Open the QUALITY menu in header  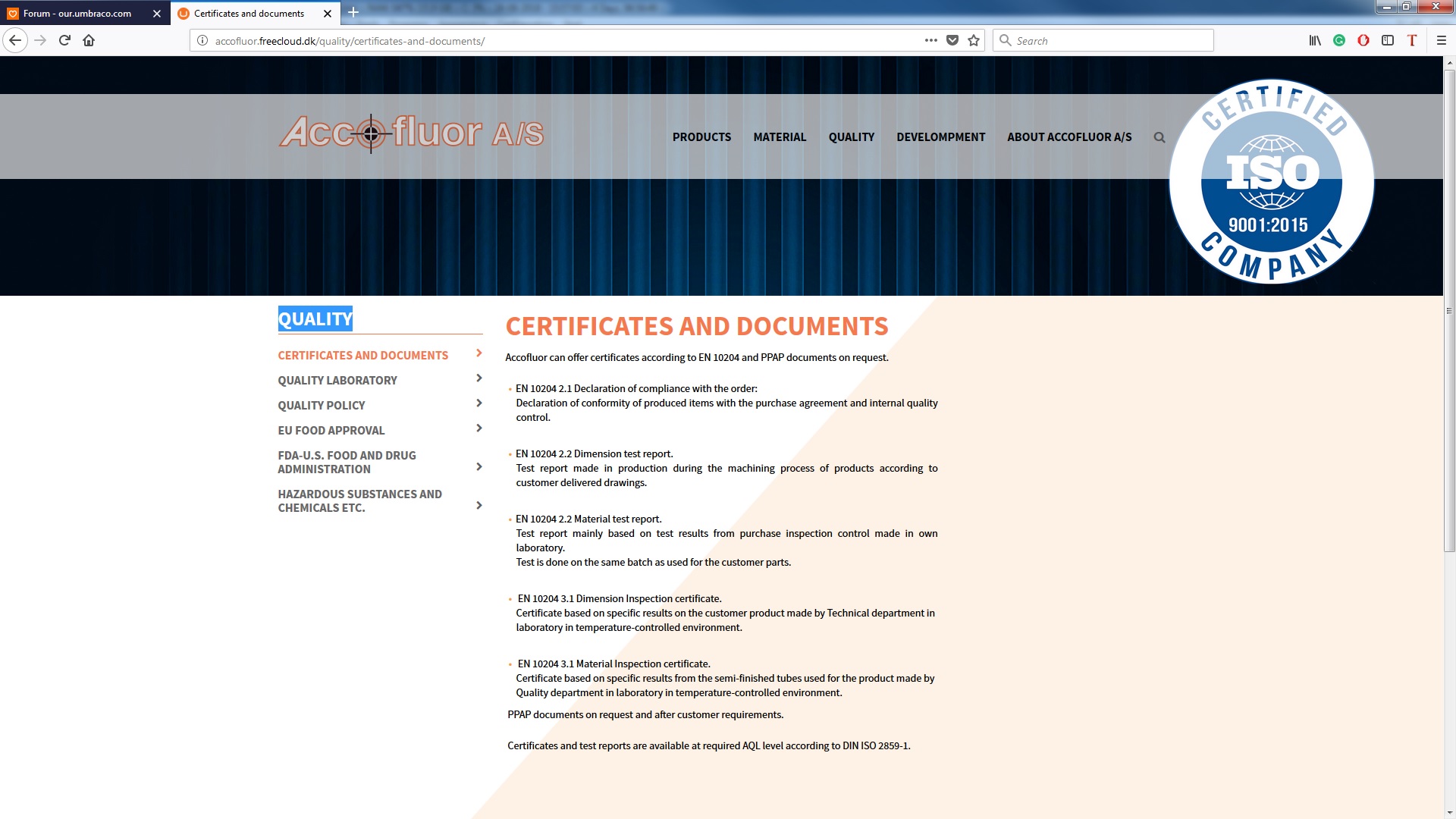pos(852,137)
